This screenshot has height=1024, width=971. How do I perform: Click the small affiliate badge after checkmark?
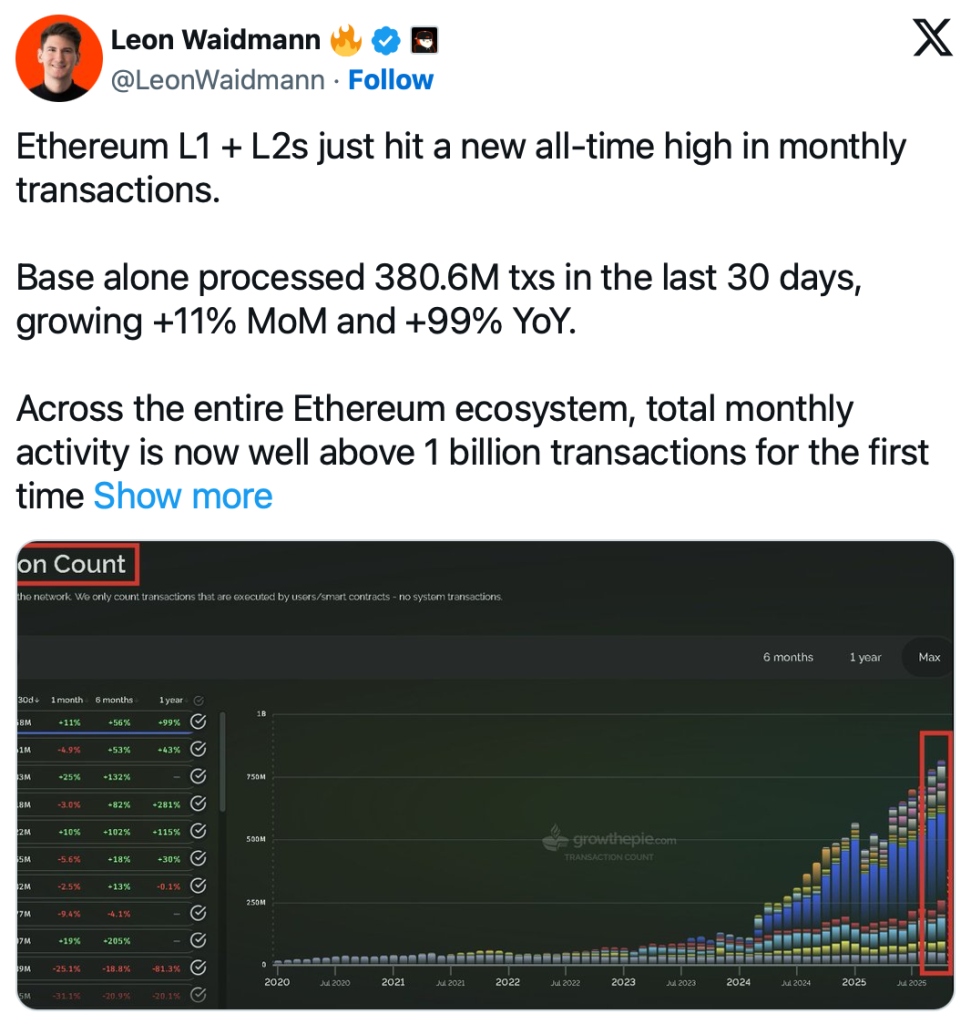pos(425,41)
